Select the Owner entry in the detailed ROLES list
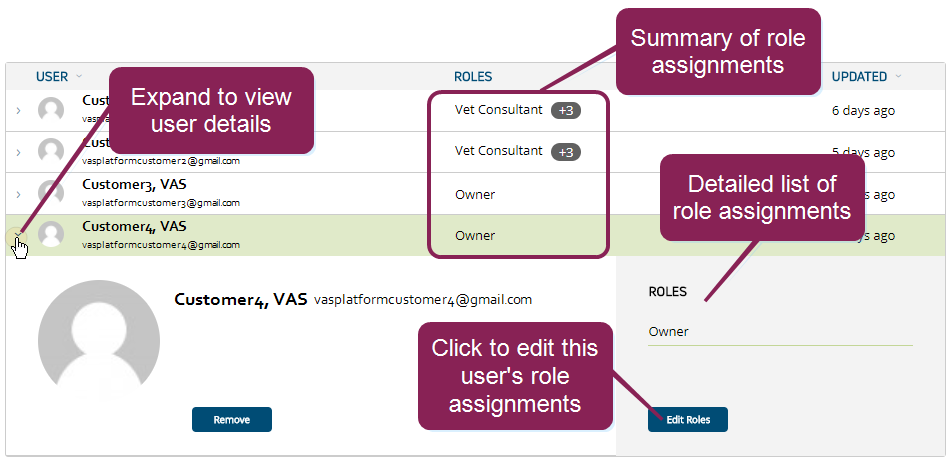The width and height of the screenshot is (952, 463). tap(669, 331)
